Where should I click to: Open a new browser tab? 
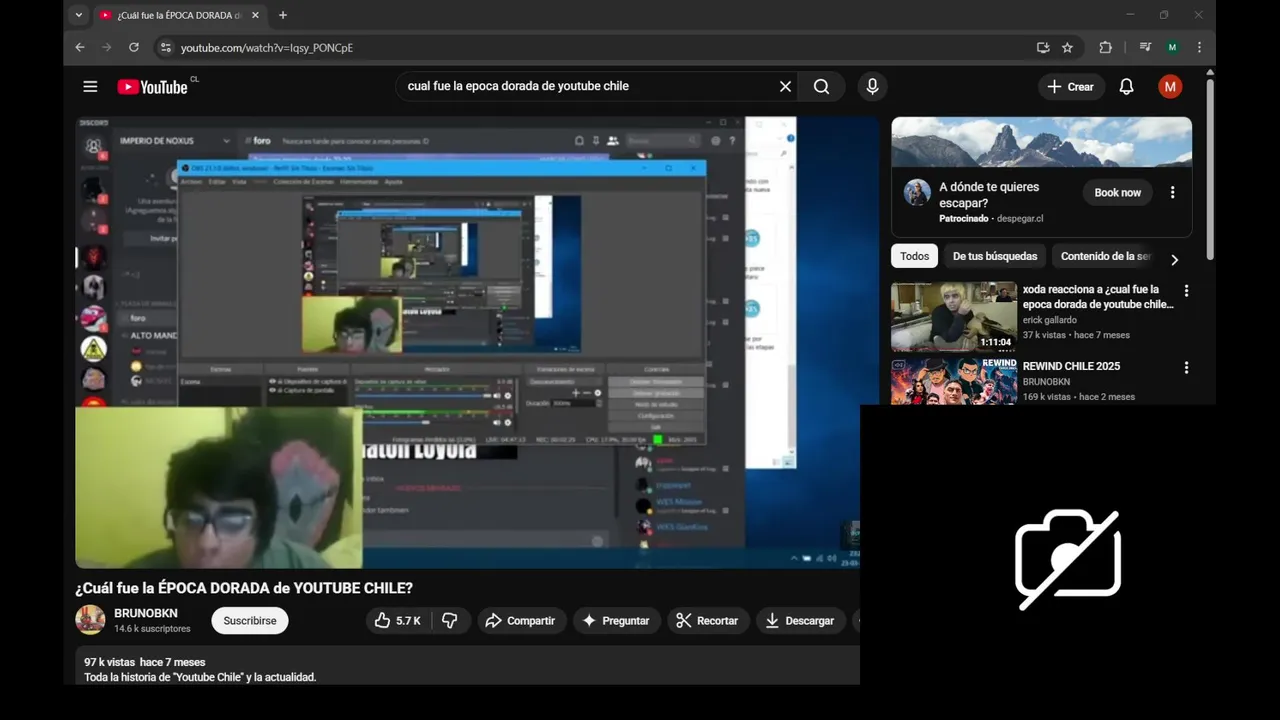[283, 15]
